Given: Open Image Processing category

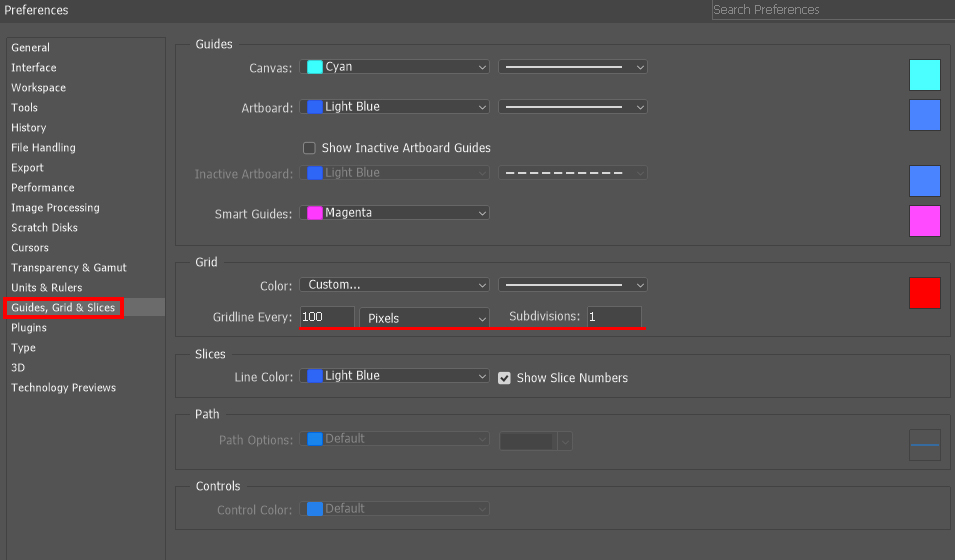Looking at the screenshot, I should 55,208.
